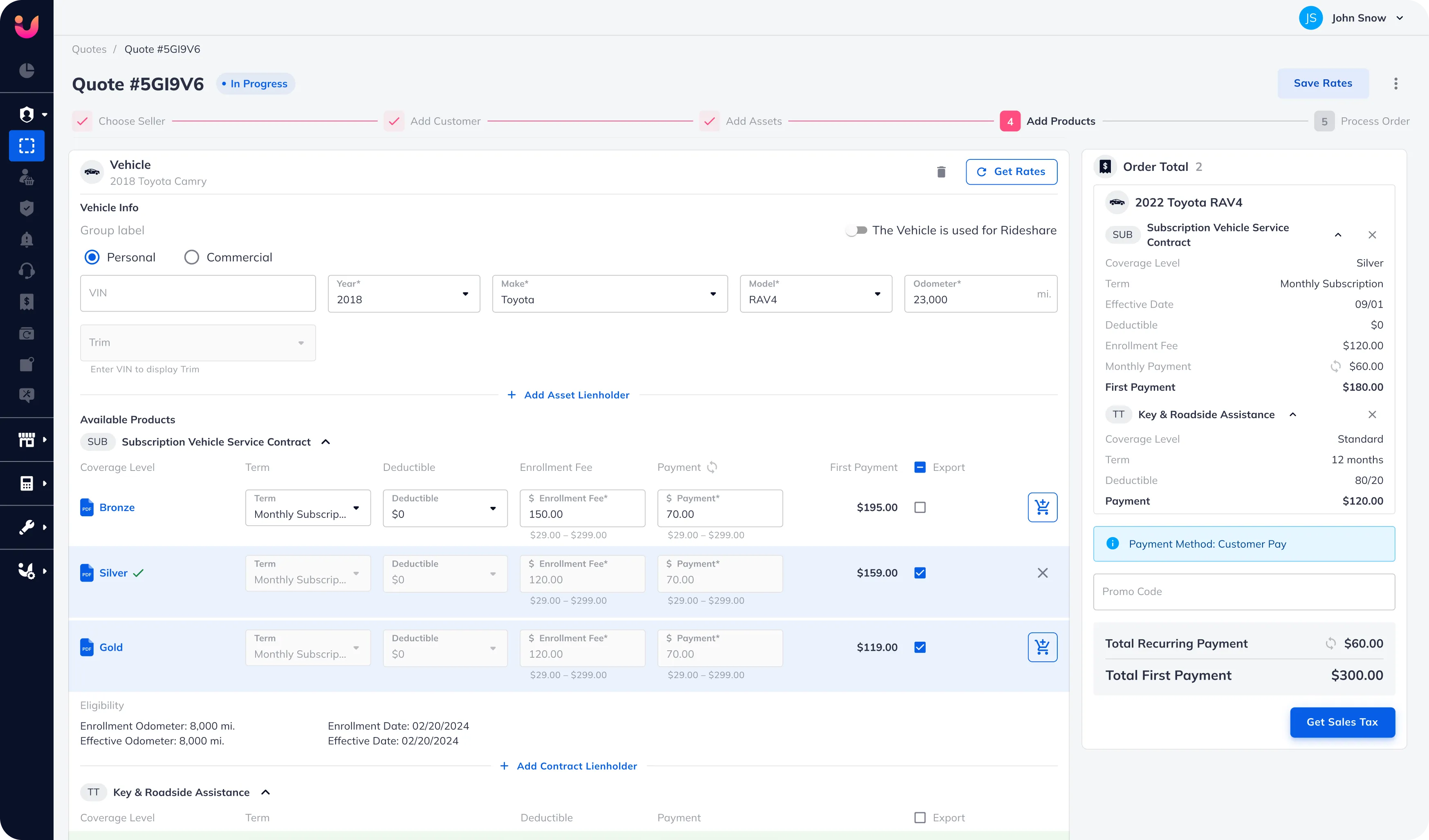This screenshot has height=840, width=1429.
Task: Uncheck the Gold export checkbox
Action: coord(920,647)
